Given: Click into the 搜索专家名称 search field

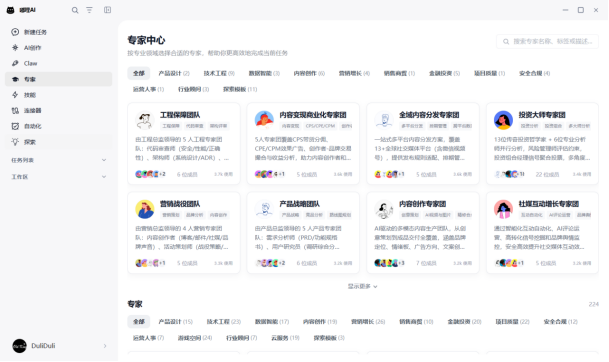Looking at the screenshot, I should (x=547, y=42).
